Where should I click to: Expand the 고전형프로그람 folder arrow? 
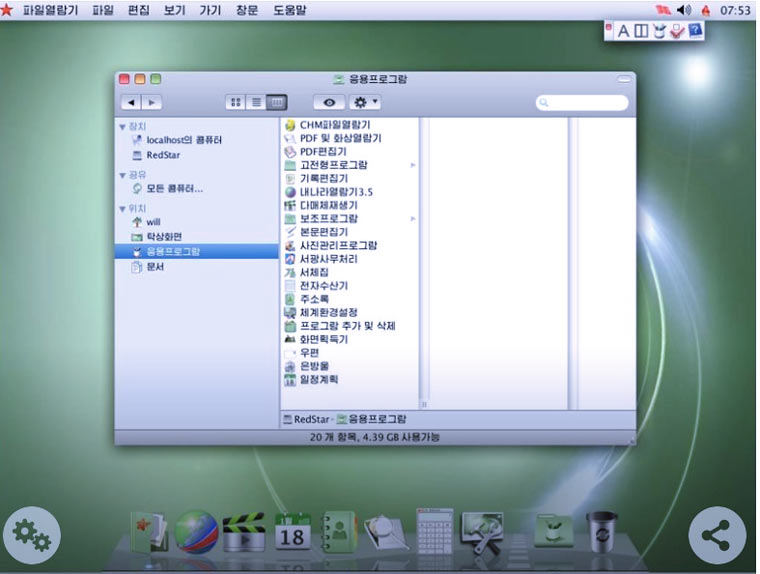pyautogui.click(x=413, y=165)
